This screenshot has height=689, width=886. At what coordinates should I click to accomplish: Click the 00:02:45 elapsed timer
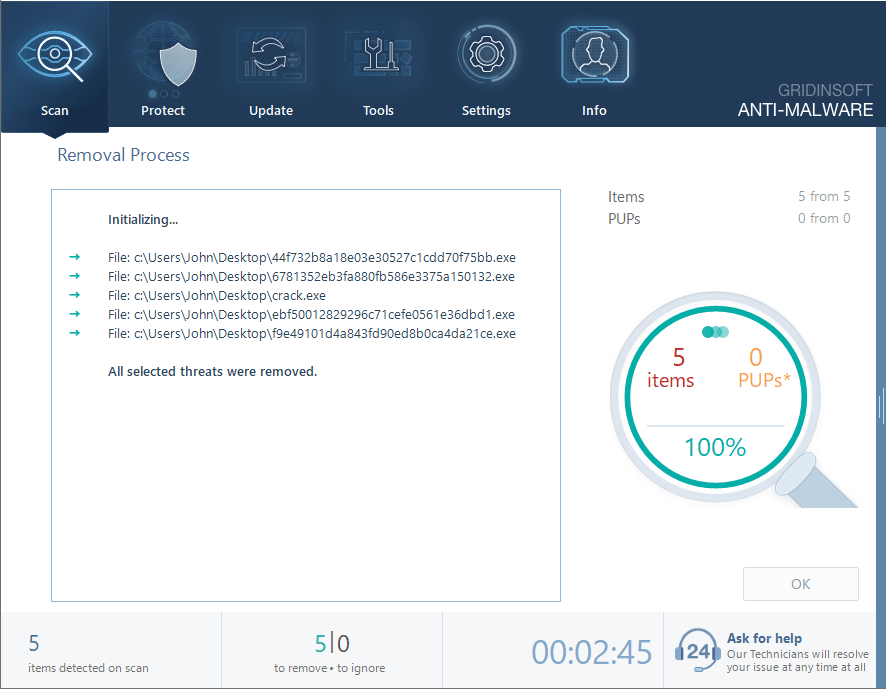click(591, 650)
